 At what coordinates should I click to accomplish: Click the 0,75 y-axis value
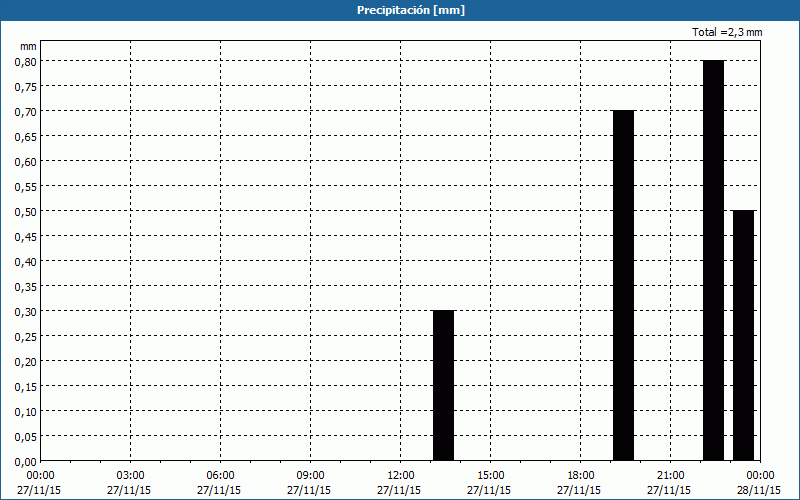coord(26,87)
